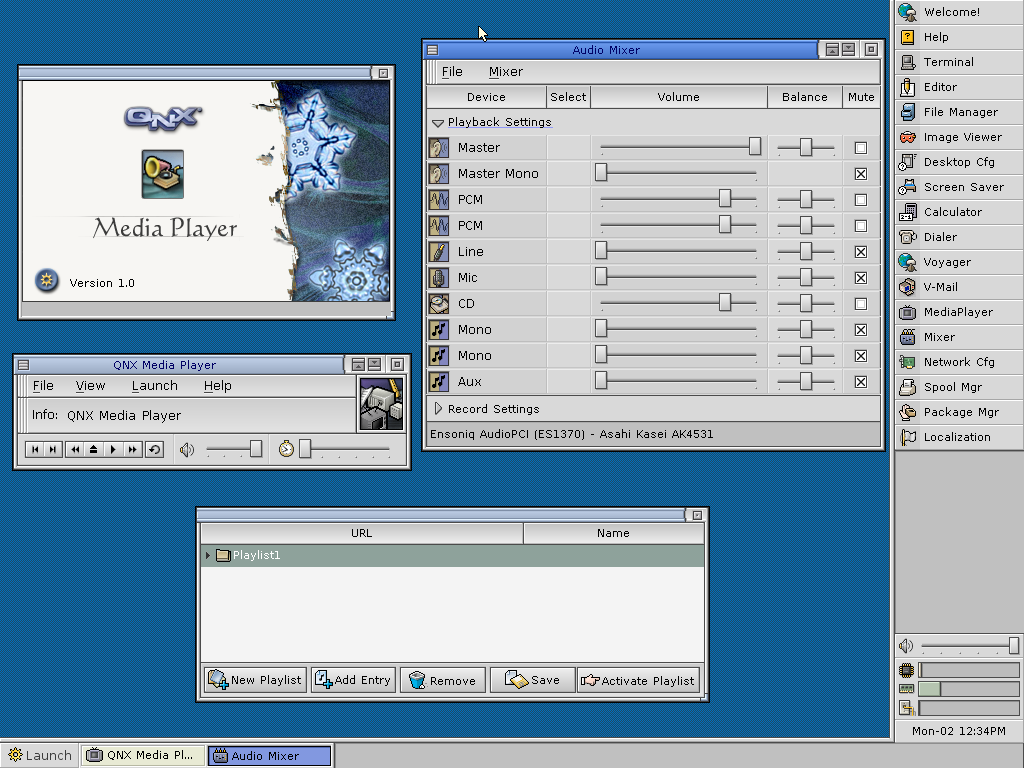Open the QNX Media Player window menu button
Image resolution: width=1024 pixels, height=768 pixels.
point(24,365)
